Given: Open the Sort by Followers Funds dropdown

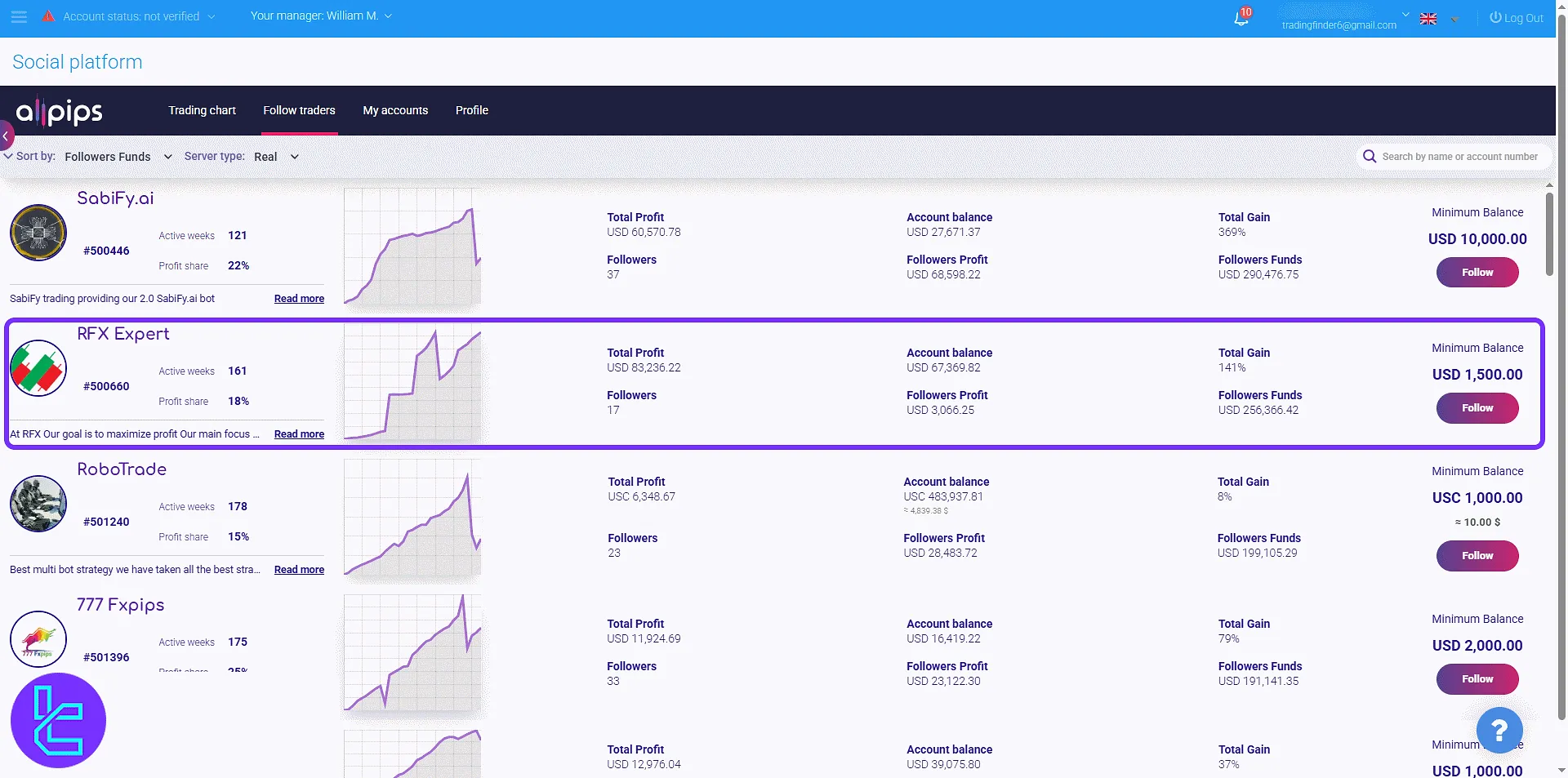Looking at the screenshot, I should point(118,157).
